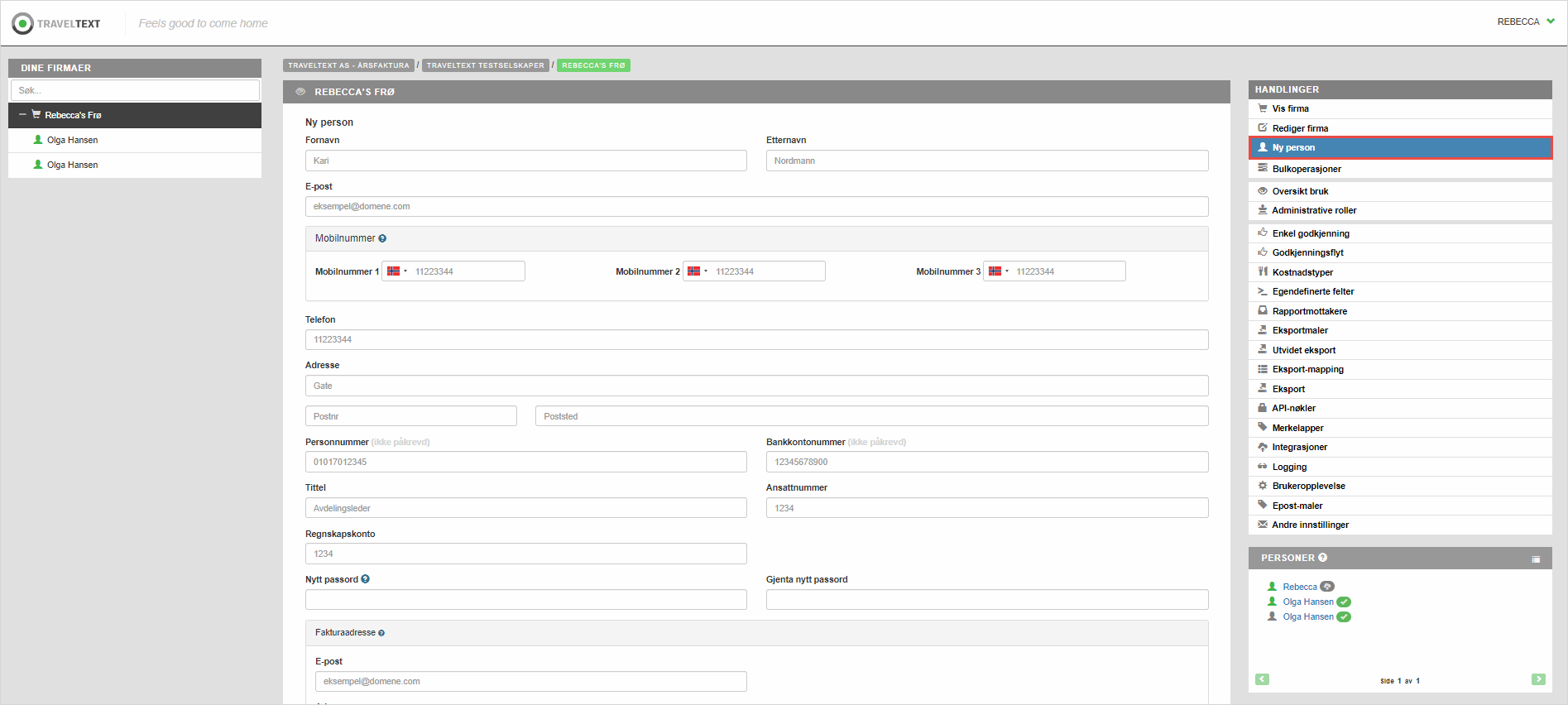This screenshot has height=705, width=1568.
Task: Open Rediger firma in Handlinger menu
Action: coord(1300,128)
